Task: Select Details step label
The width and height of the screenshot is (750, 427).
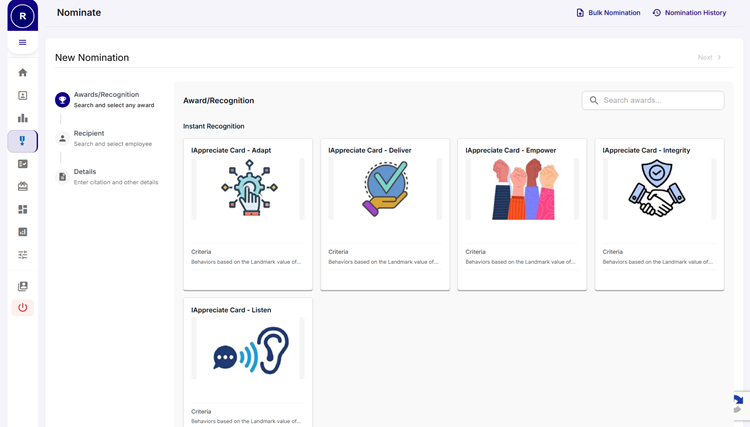Action: [85, 172]
